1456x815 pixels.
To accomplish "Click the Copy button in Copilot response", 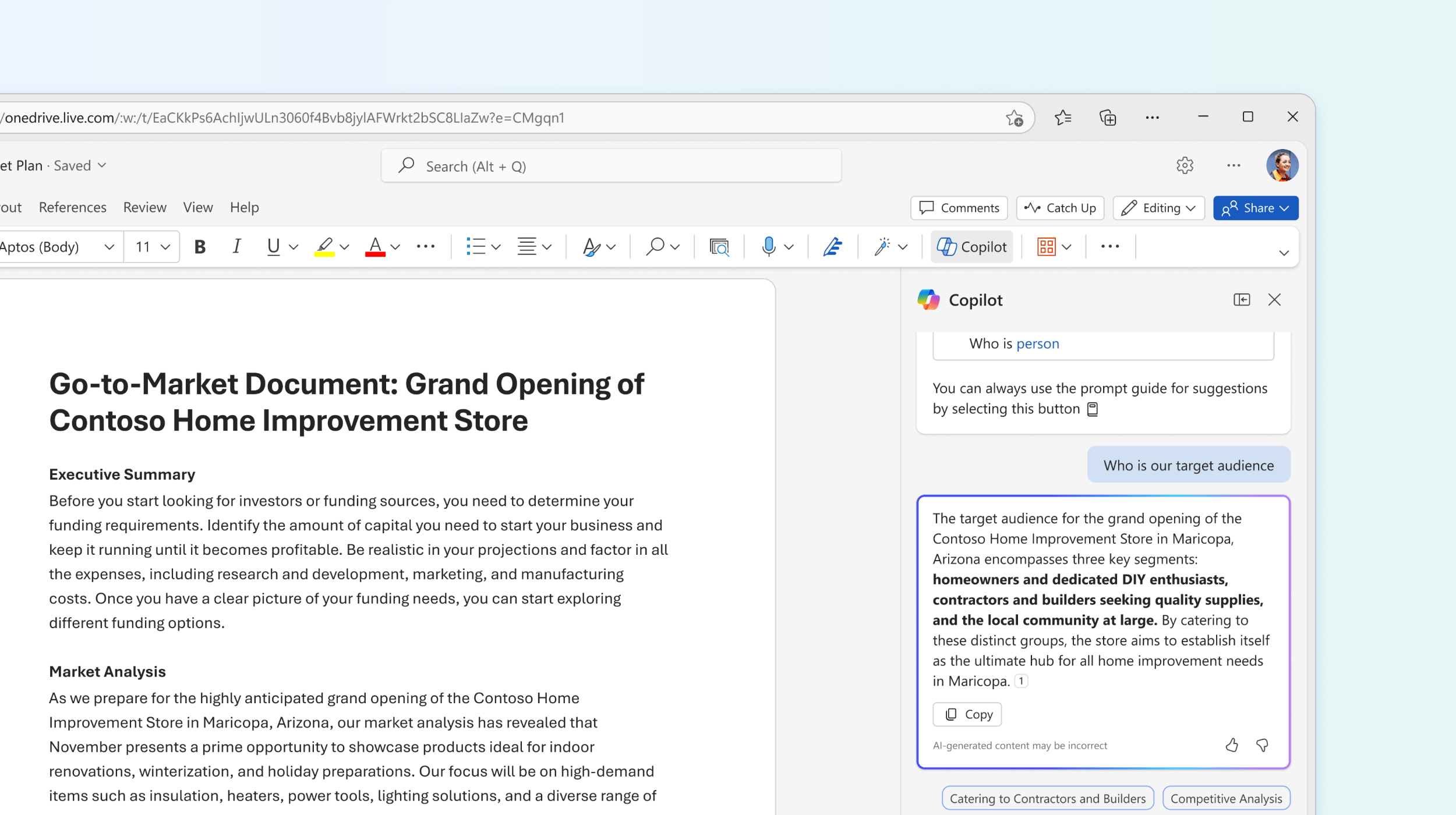I will (968, 714).
